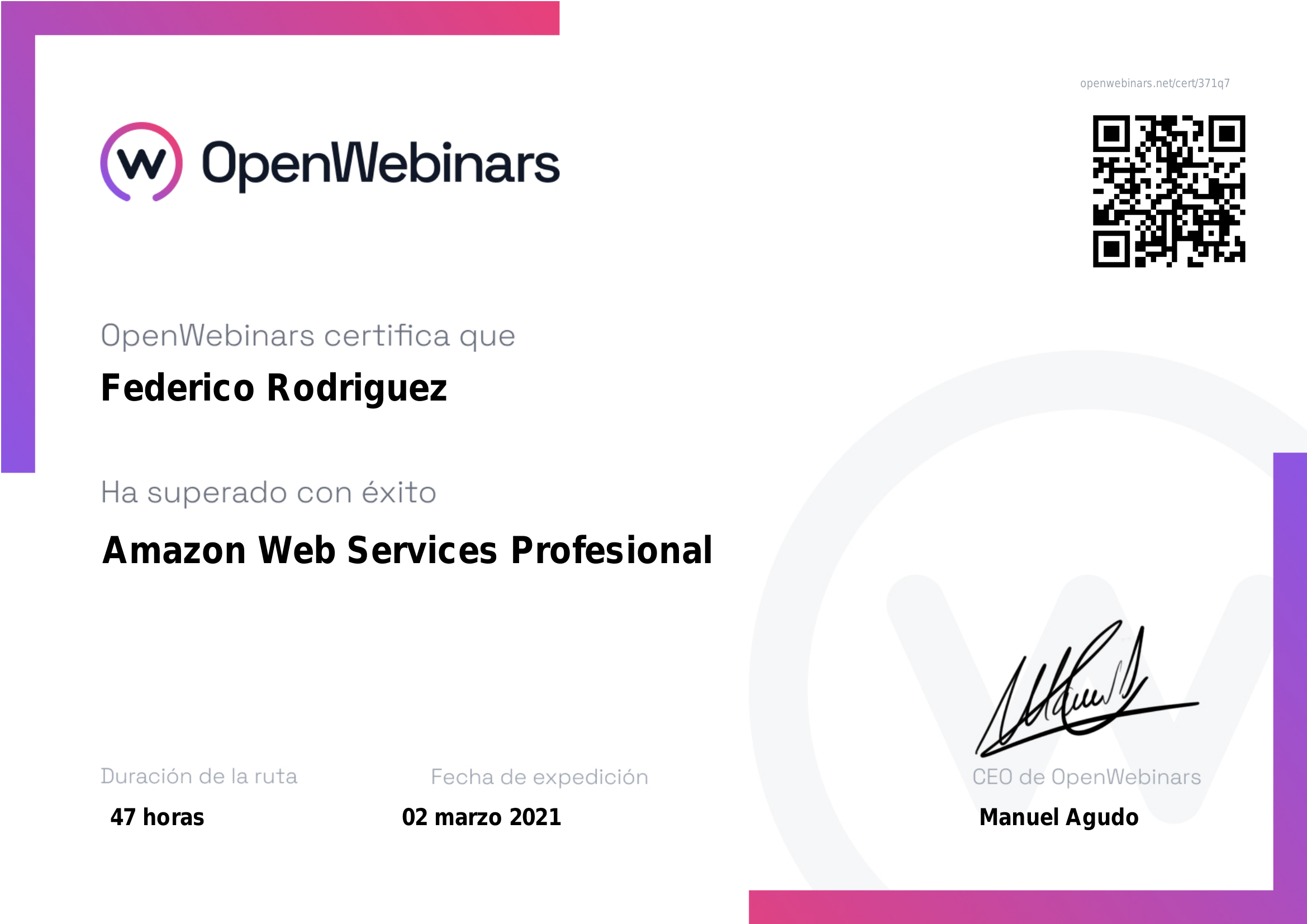Click the name Federico Rodriguez

[274, 388]
